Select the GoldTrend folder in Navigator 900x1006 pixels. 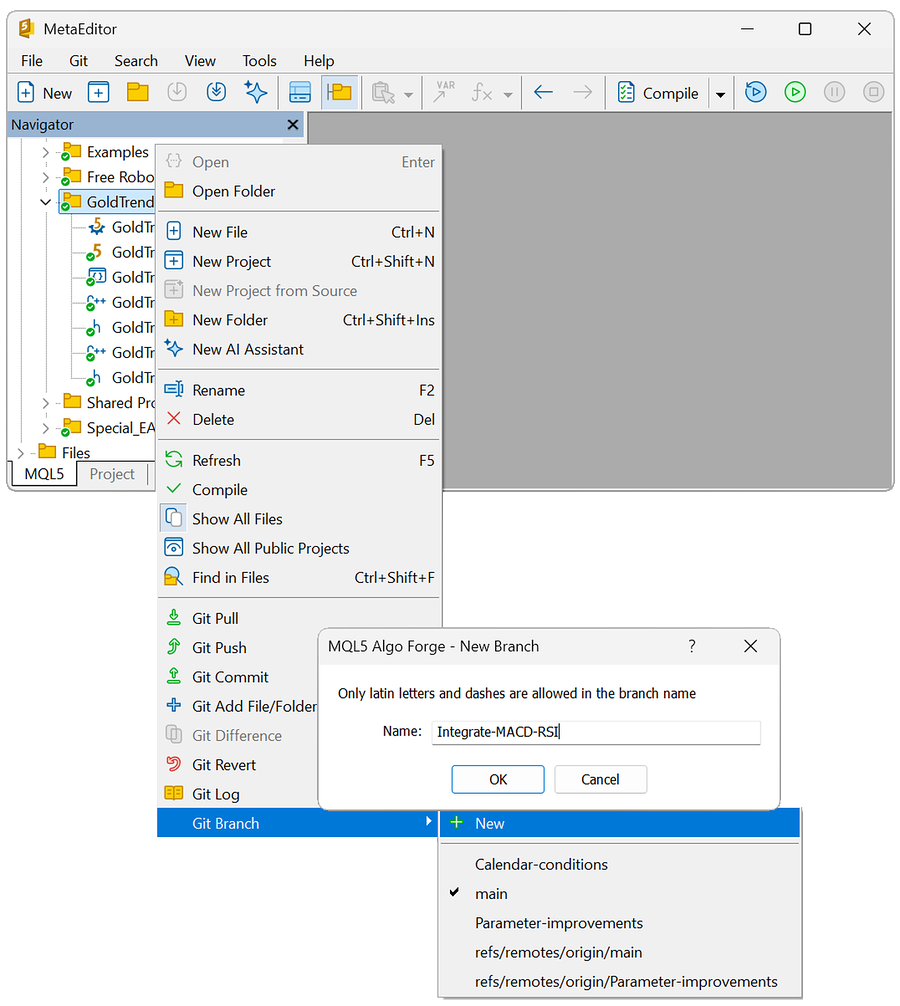(108, 202)
